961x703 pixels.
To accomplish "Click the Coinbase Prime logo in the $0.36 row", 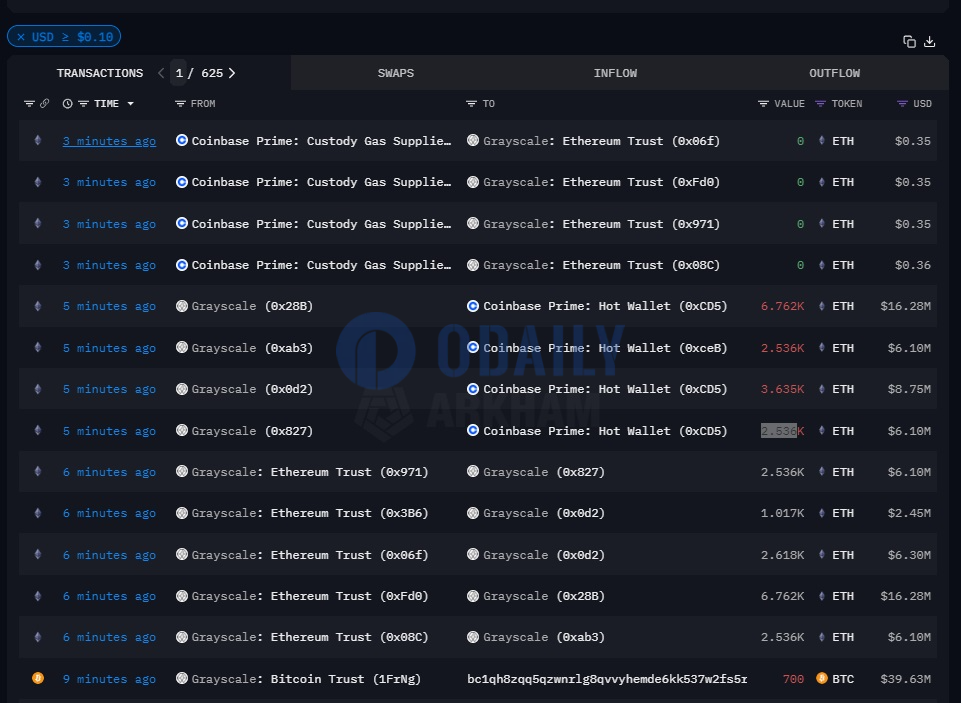I will [181, 265].
